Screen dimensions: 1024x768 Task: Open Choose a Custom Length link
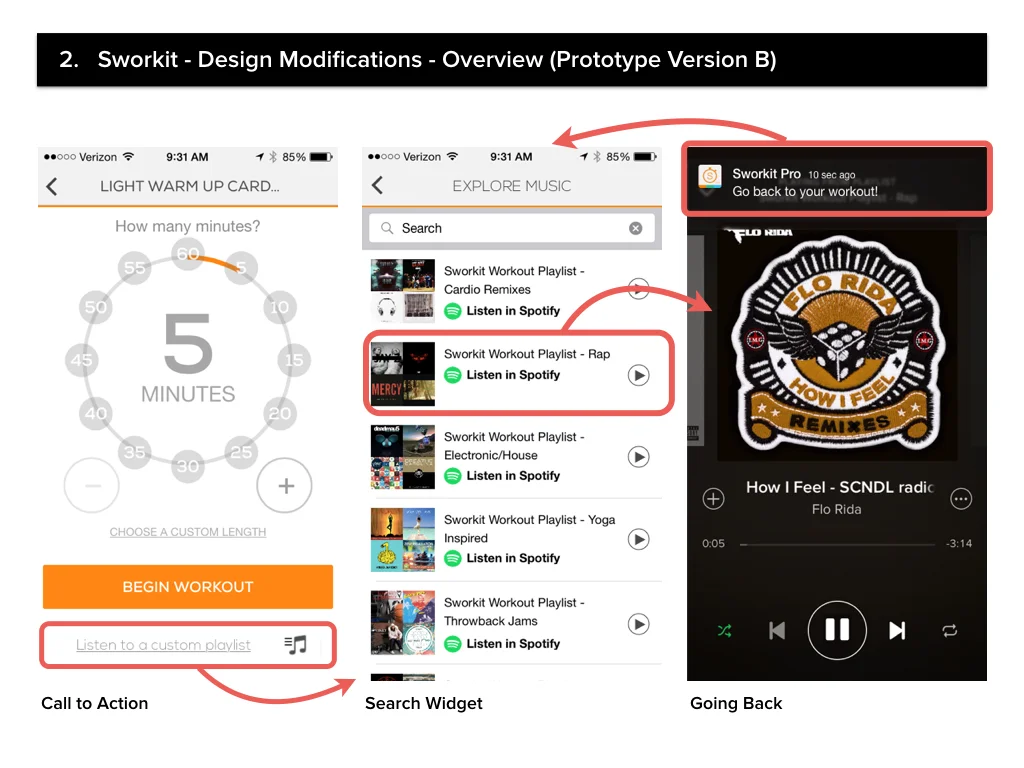tap(188, 532)
